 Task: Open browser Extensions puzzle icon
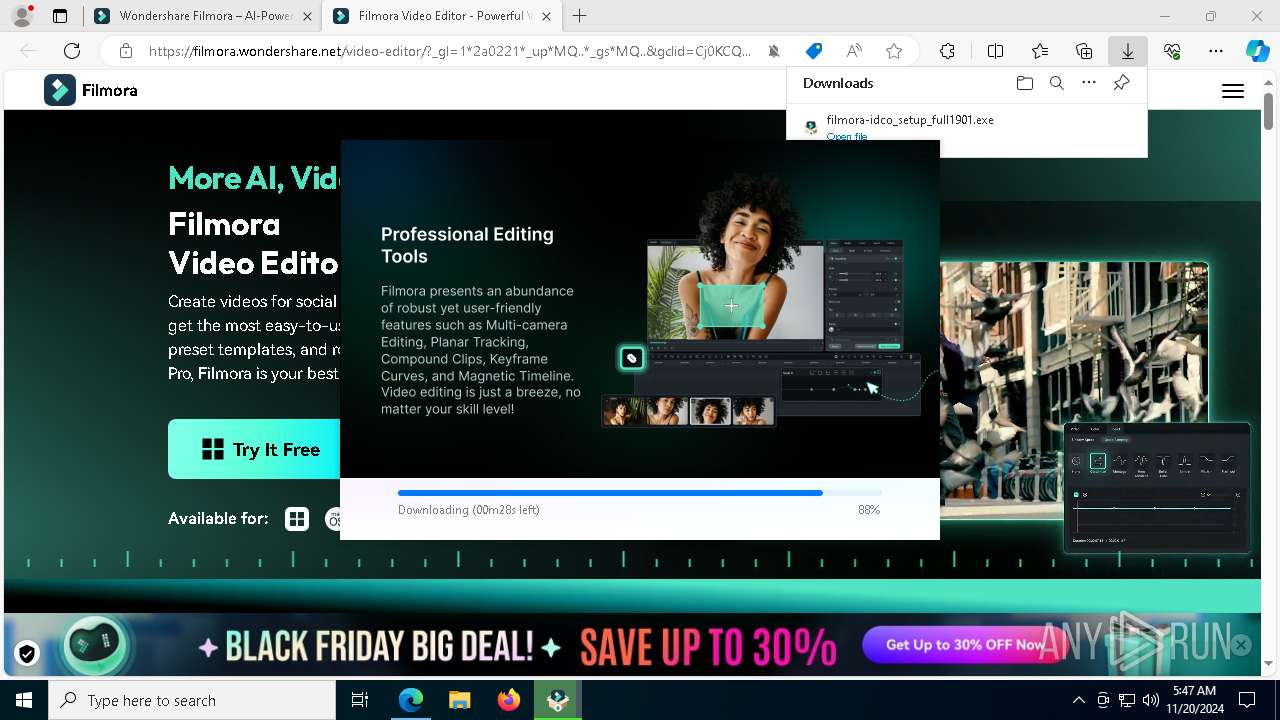(947, 51)
